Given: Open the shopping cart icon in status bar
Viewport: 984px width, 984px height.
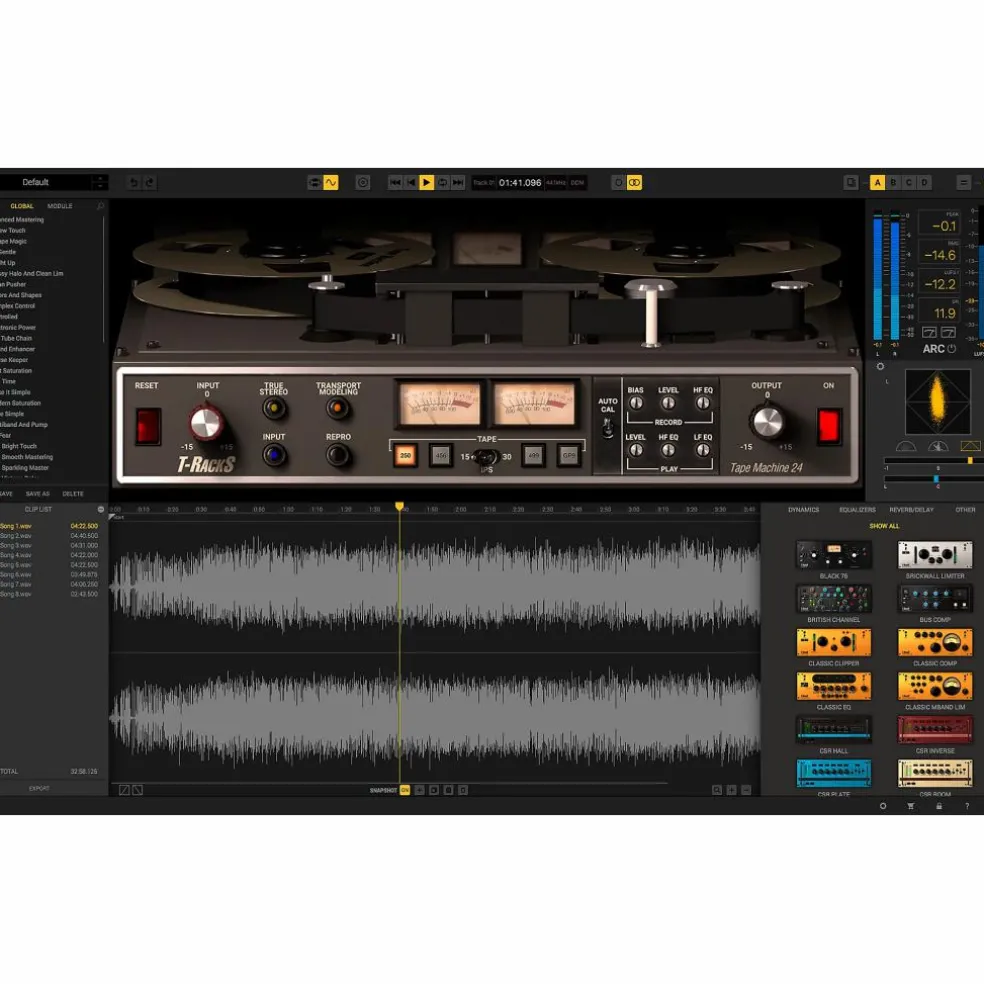Looking at the screenshot, I should 911,806.
